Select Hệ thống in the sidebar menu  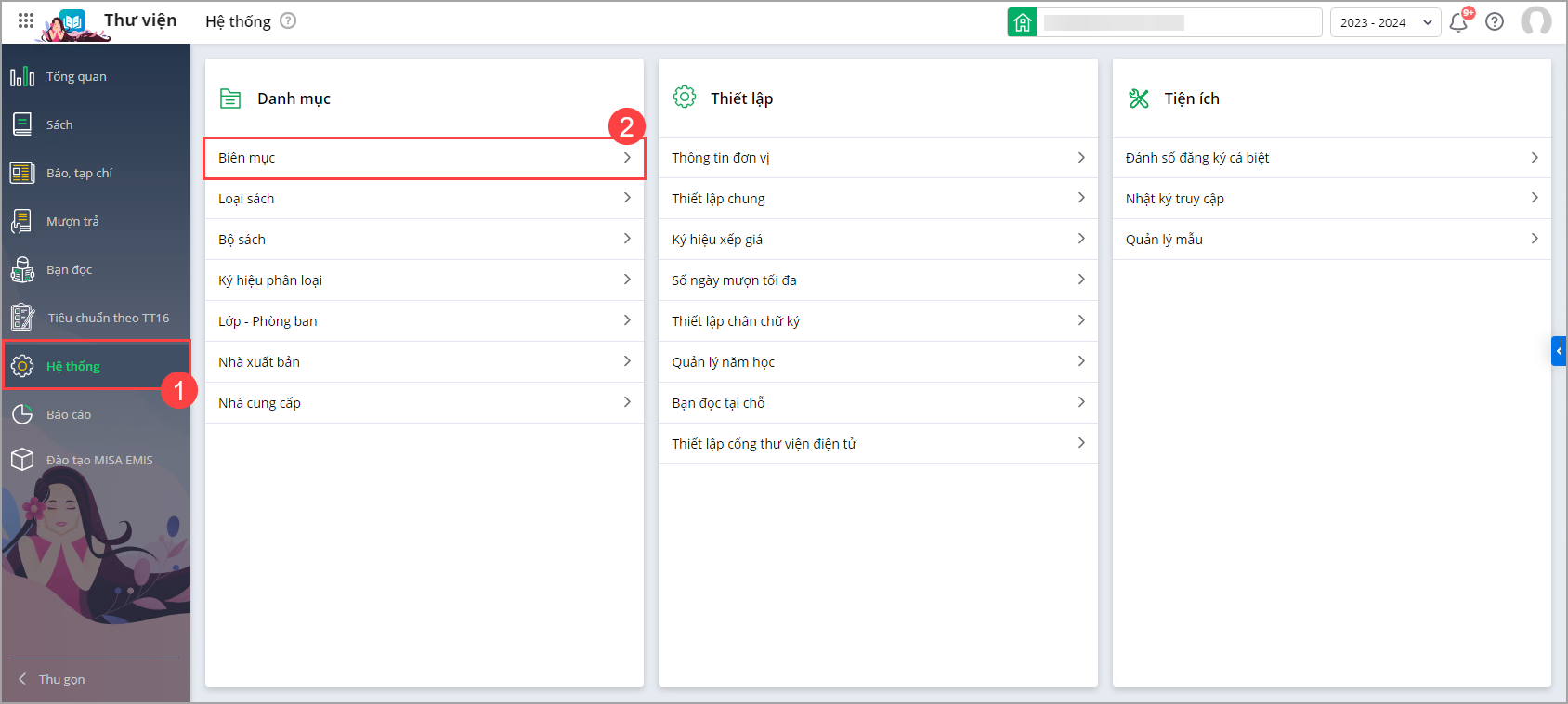pyautogui.click(x=73, y=367)
